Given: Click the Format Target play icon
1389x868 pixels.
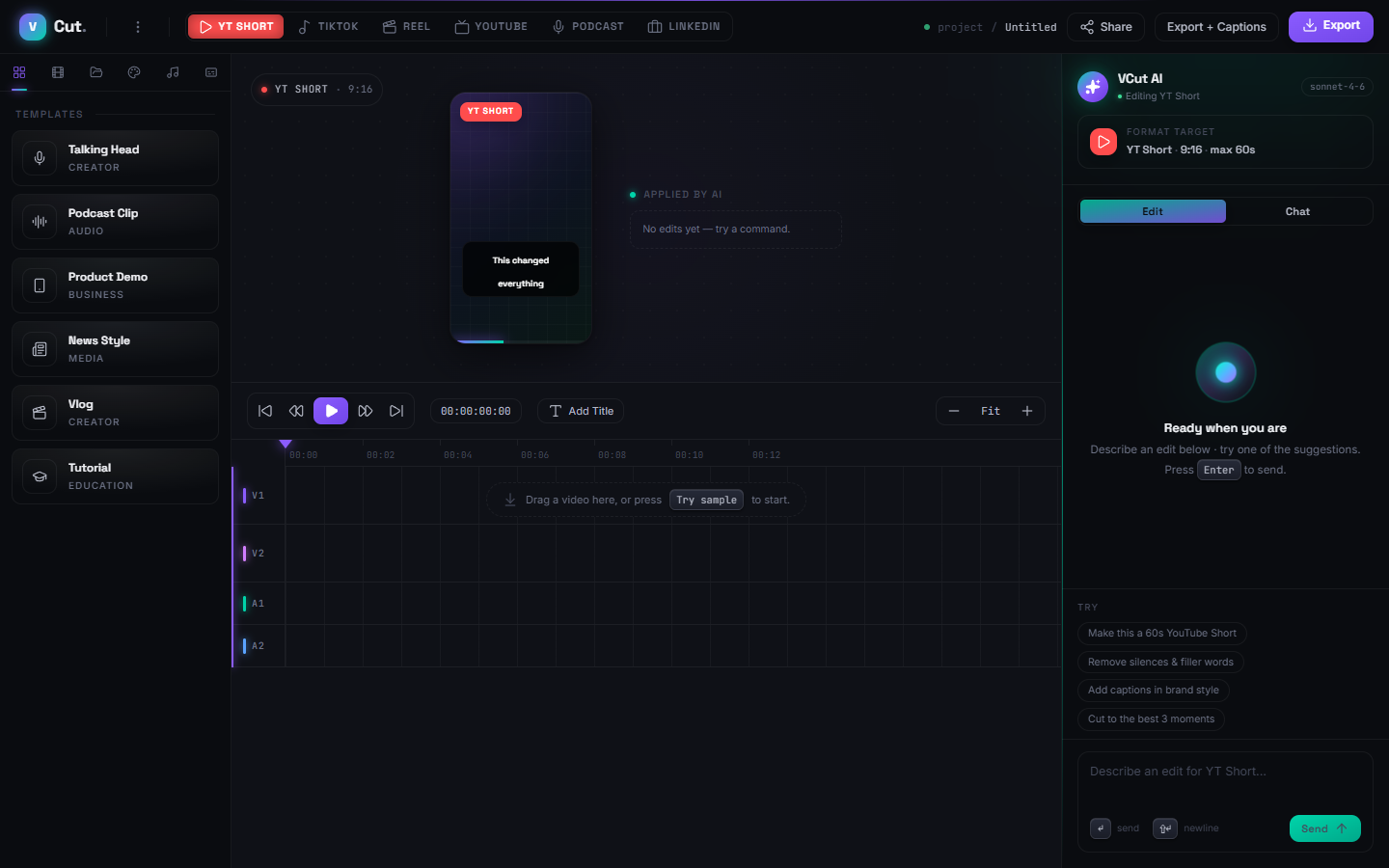Looking at the screenshot, I should point(1103,142).
